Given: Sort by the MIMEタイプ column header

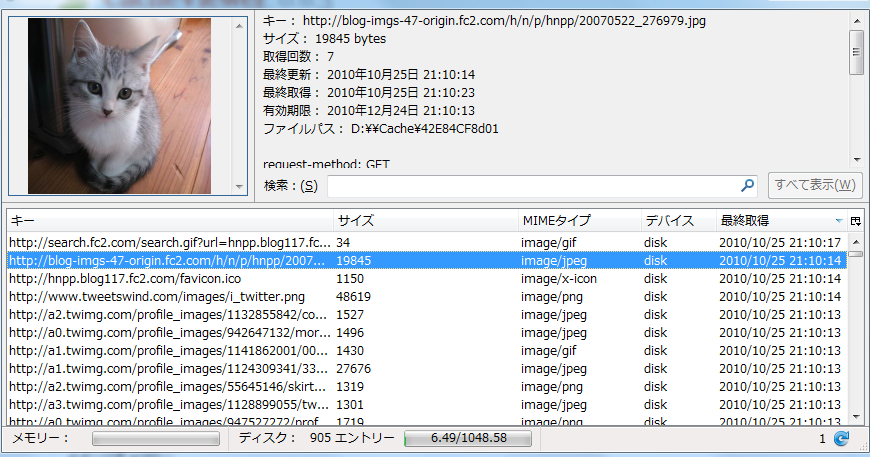Looking at the screenshot, I should (579, 221).
